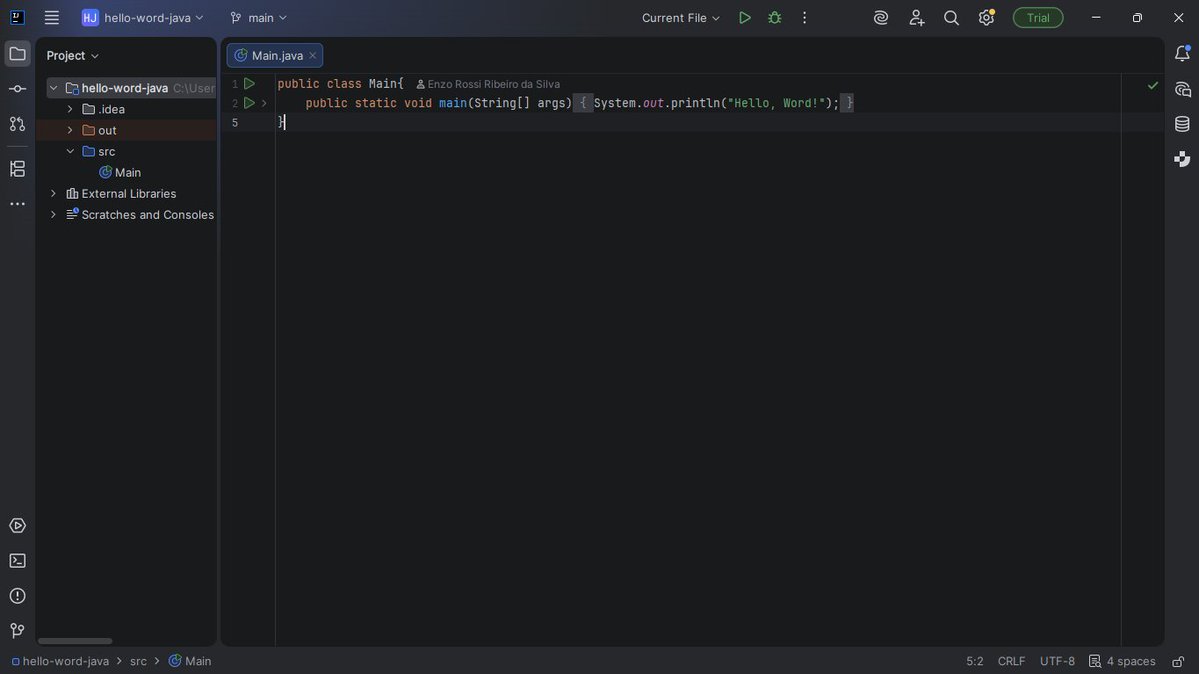
Task: Click the author hint Enzo Rossi Ribeiro da Silva
Action: [488, 84]
